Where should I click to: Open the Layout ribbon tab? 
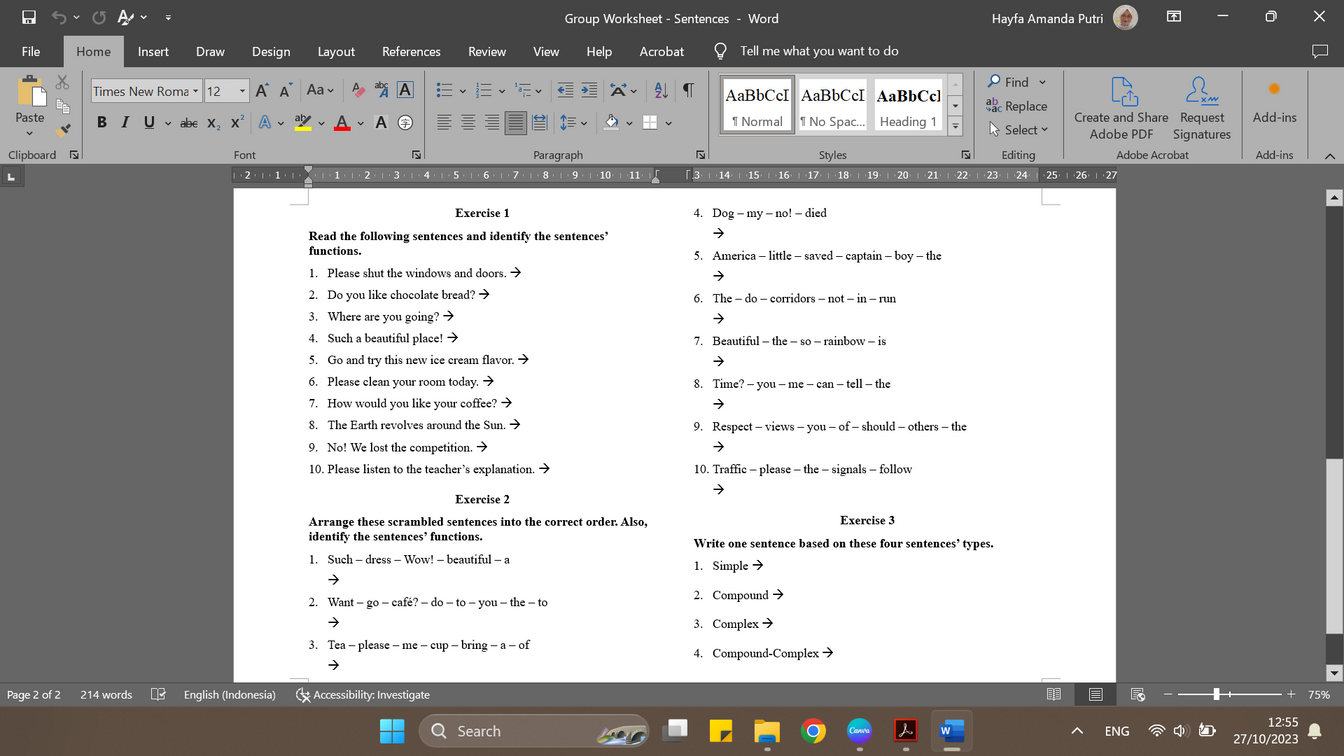click(x=336, y=51)
